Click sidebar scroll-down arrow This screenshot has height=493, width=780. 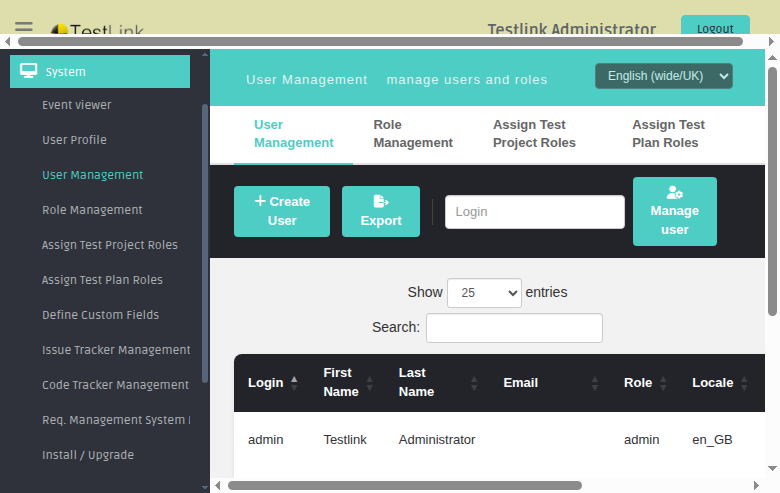pyautogui.click(x=204, y=488)
